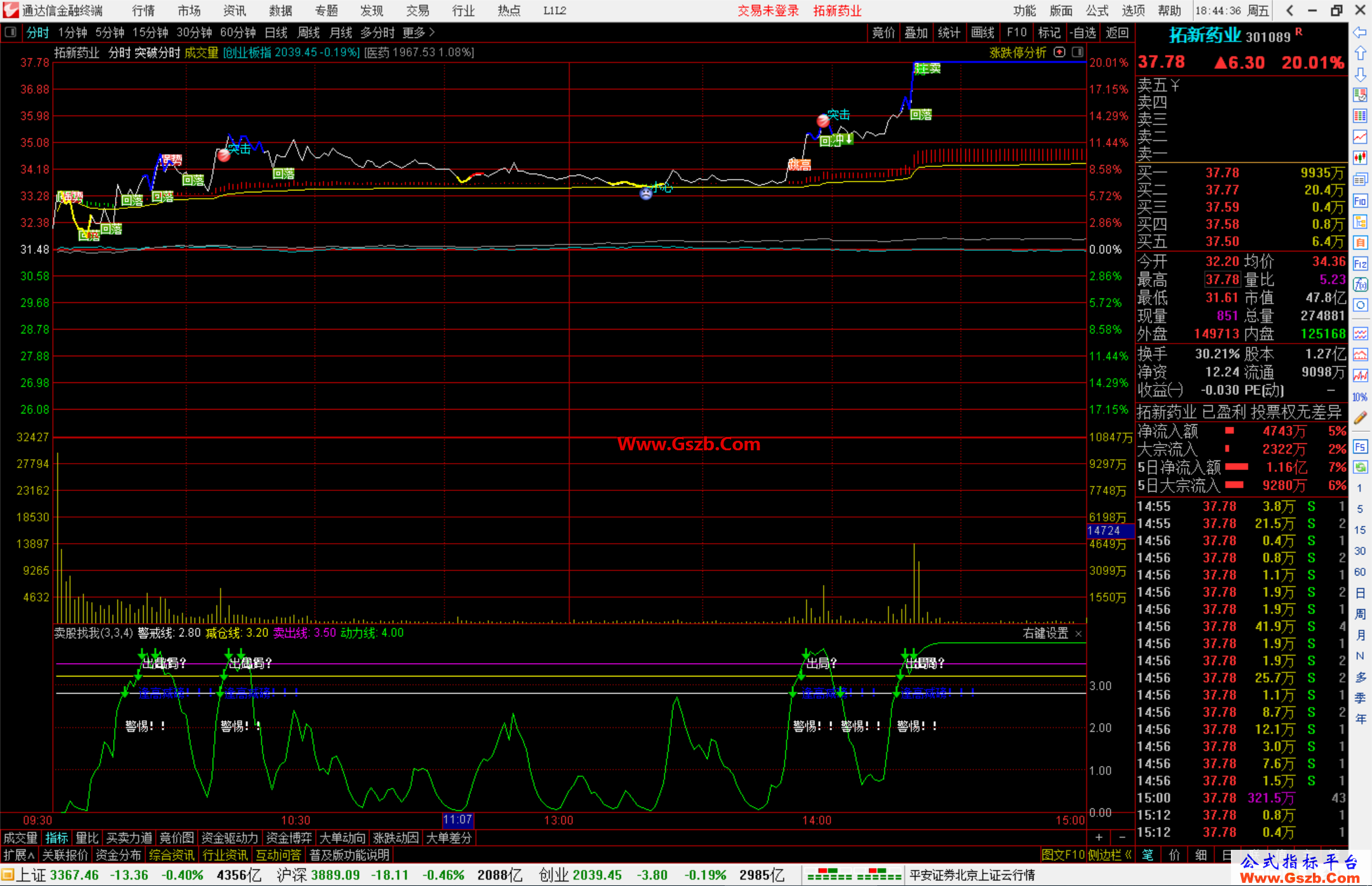This screenshot has height=886, width=1372.
Task: Click the minus zoom button under indicator
Action: pos(1122,838)
